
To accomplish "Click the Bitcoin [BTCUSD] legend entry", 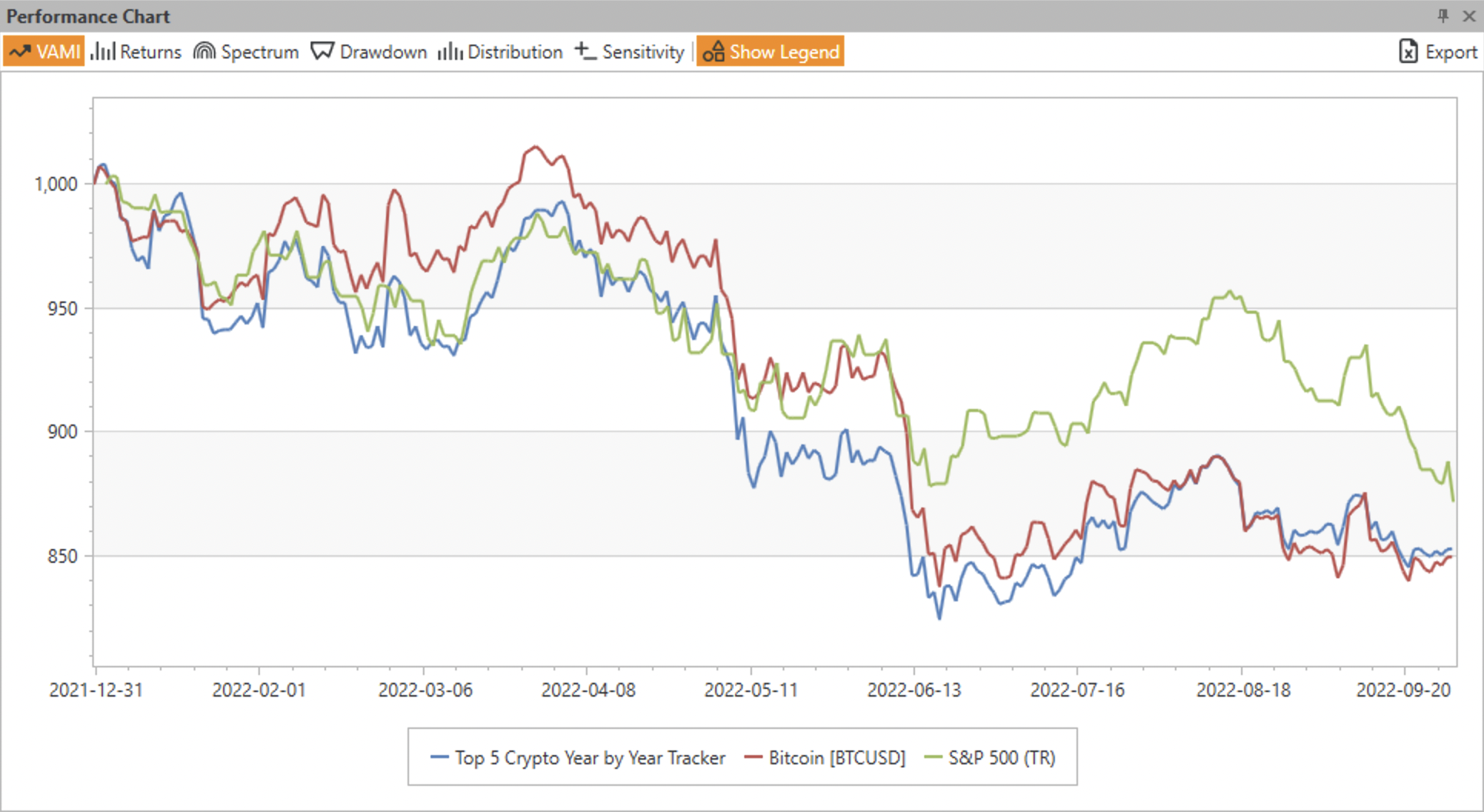I will [x=826, y=757].
